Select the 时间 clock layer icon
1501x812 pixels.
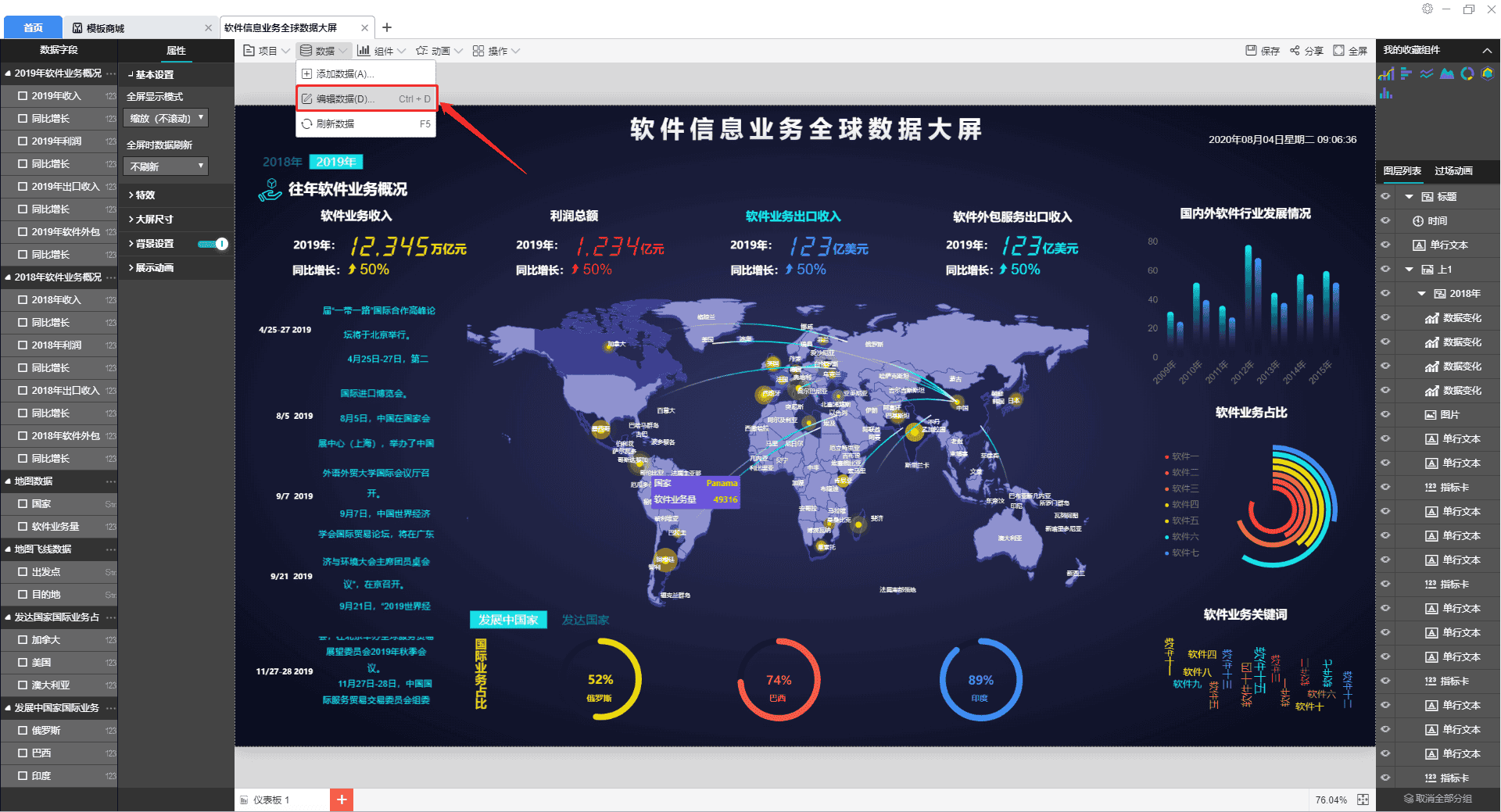click(1418, 221)
